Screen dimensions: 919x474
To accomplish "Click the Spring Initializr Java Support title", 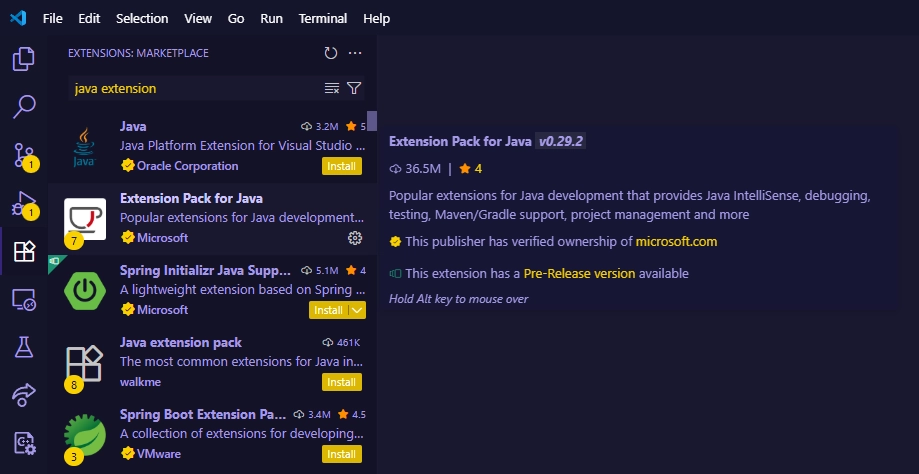I will (205, 270).
